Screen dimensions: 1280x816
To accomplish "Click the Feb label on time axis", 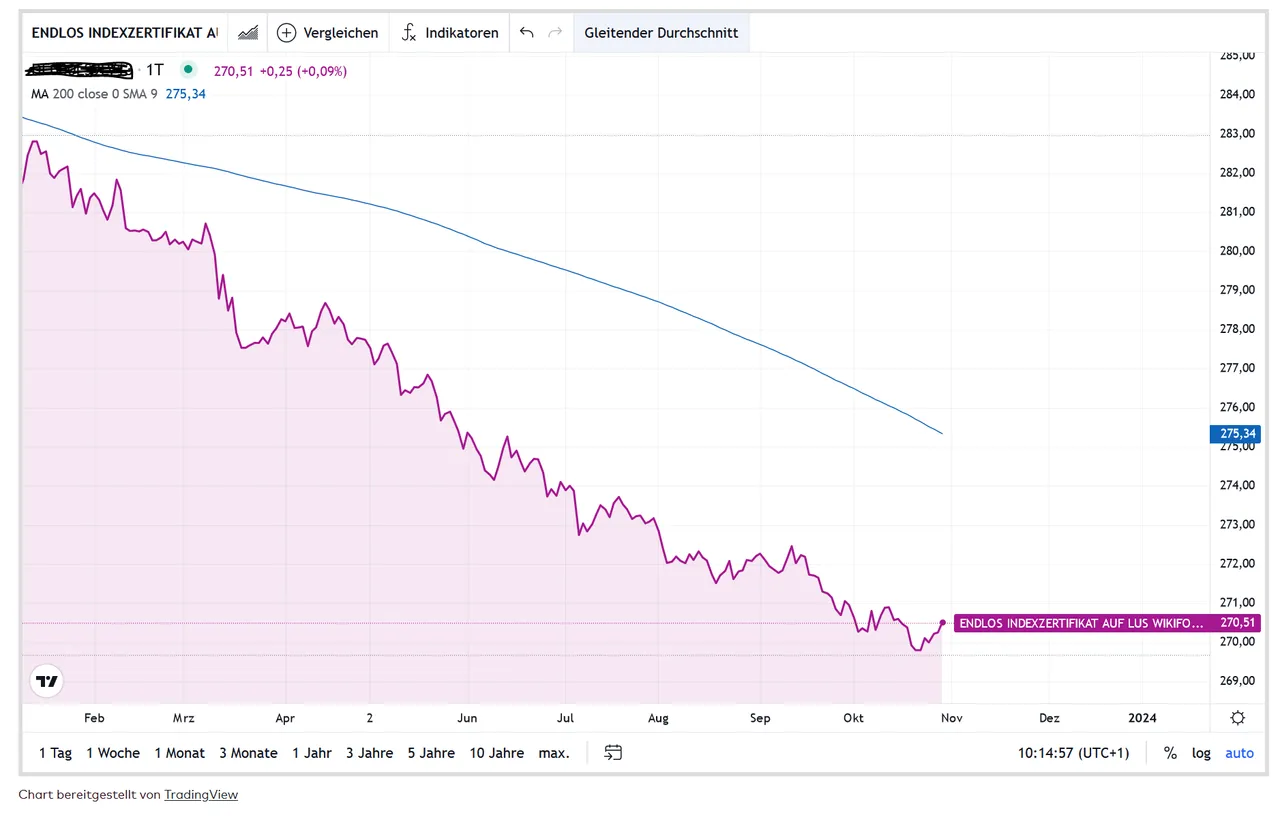I will click(94, 718).
